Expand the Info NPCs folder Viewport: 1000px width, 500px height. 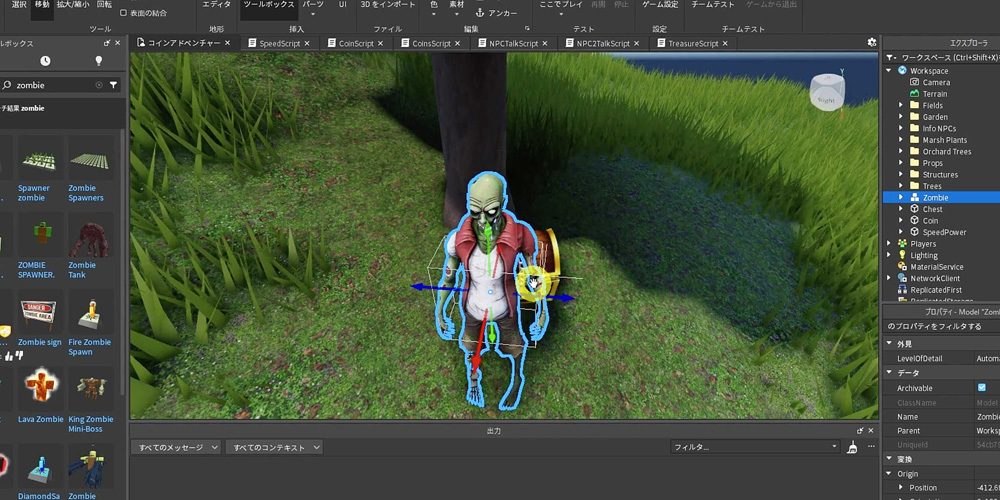[901, 128]
